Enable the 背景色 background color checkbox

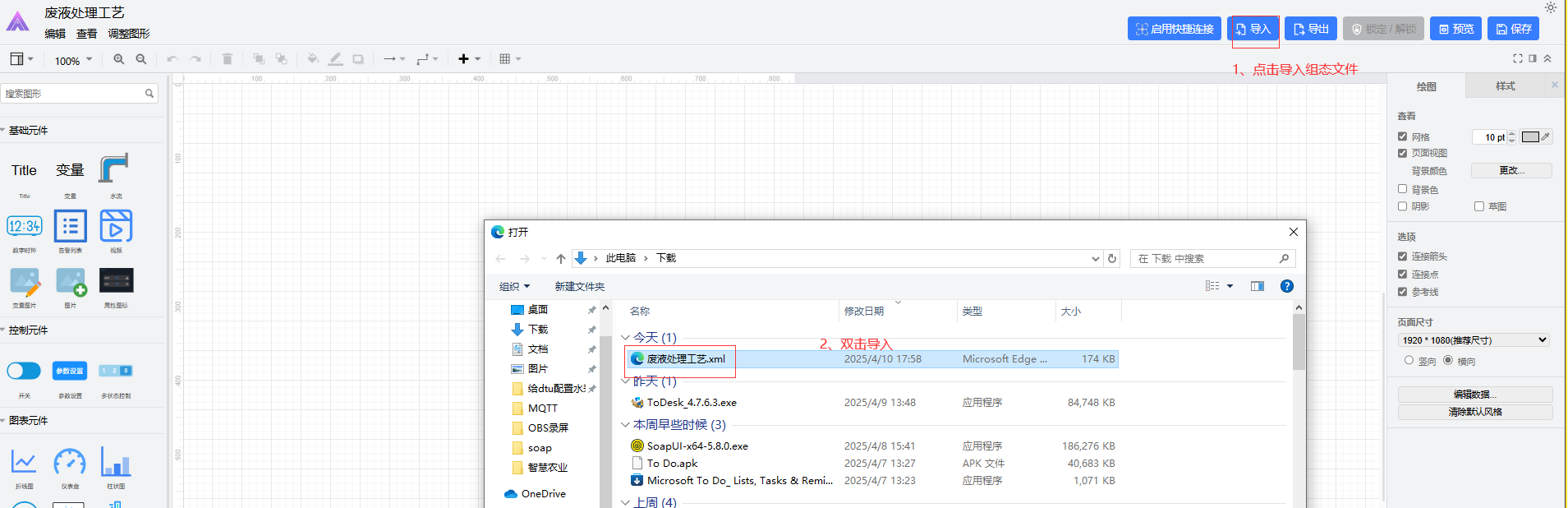click(1403, 189)
